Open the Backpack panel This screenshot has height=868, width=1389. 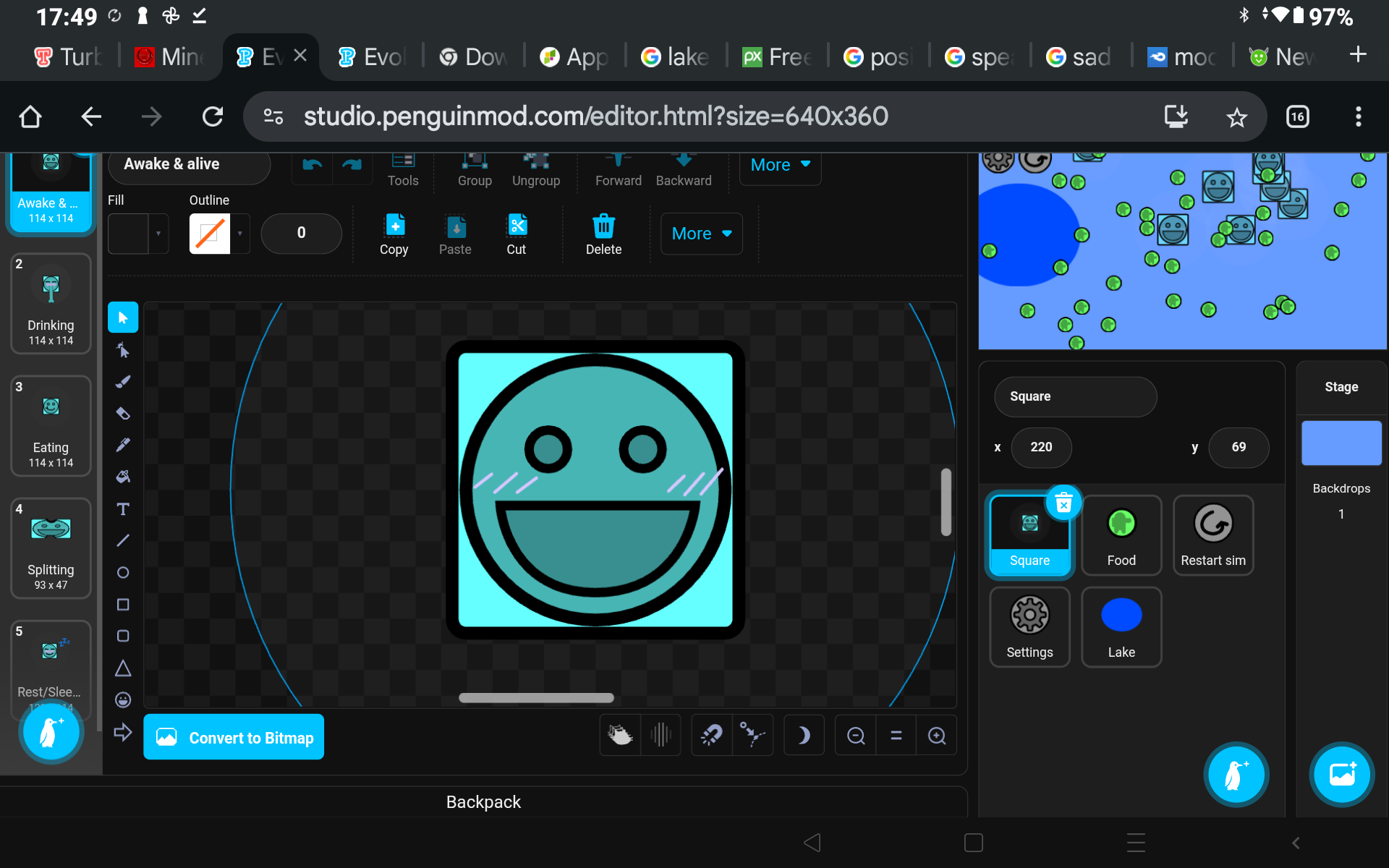coord(483,801)
